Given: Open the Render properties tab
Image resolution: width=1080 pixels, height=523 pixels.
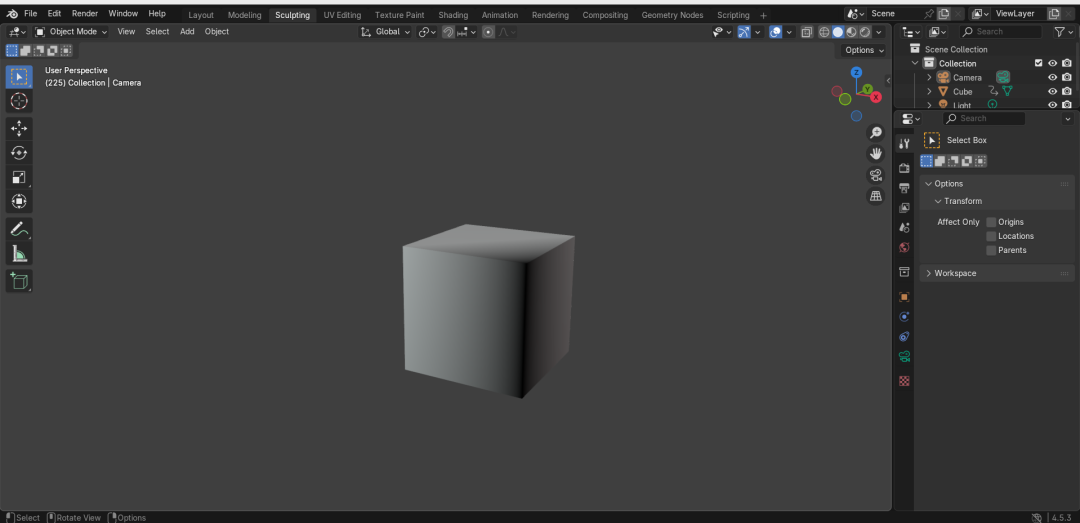Looking at the screenshot, I should (x=904, y=168).
